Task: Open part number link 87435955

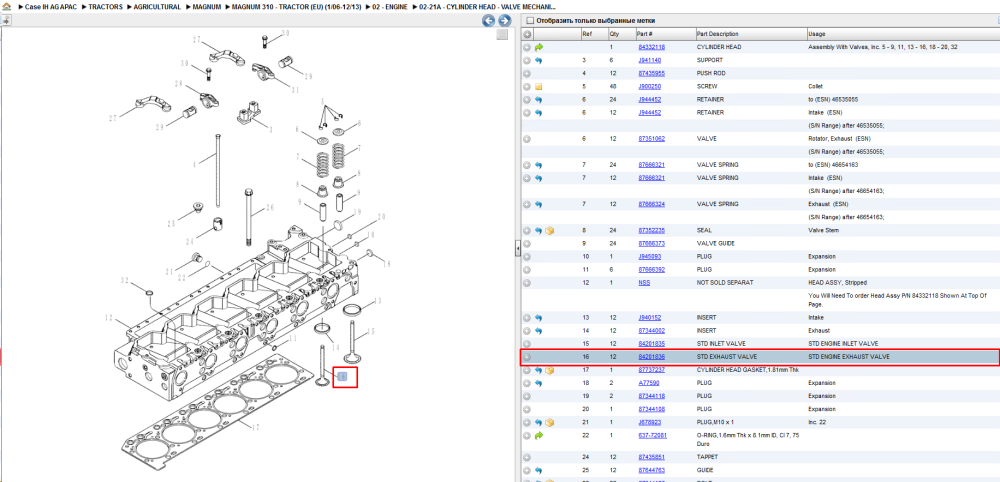Action: [x=651, y=73]
